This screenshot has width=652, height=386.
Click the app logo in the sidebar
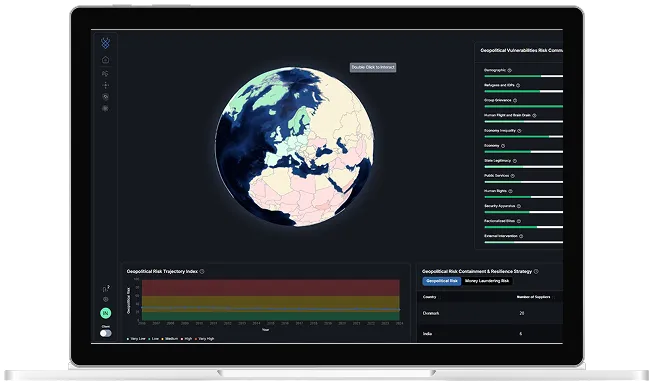click(x=106, y=43)
